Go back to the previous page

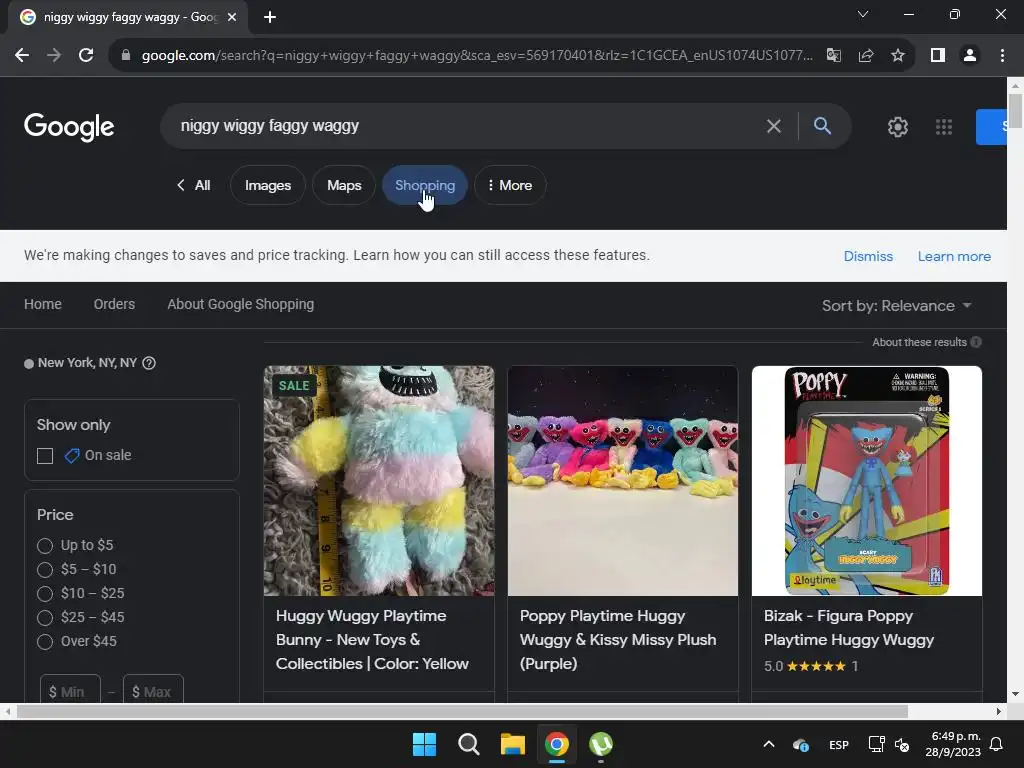[x=22, y=56]
